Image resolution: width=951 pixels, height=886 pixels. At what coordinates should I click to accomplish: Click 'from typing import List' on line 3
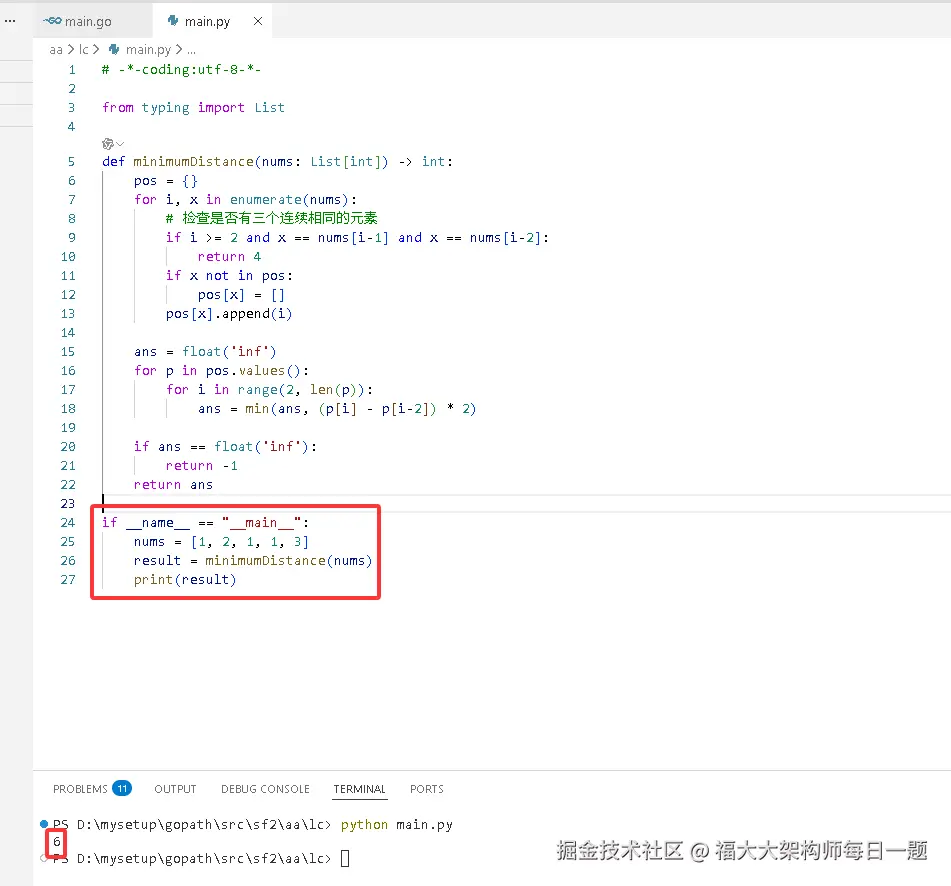click(x=193, y=108)
